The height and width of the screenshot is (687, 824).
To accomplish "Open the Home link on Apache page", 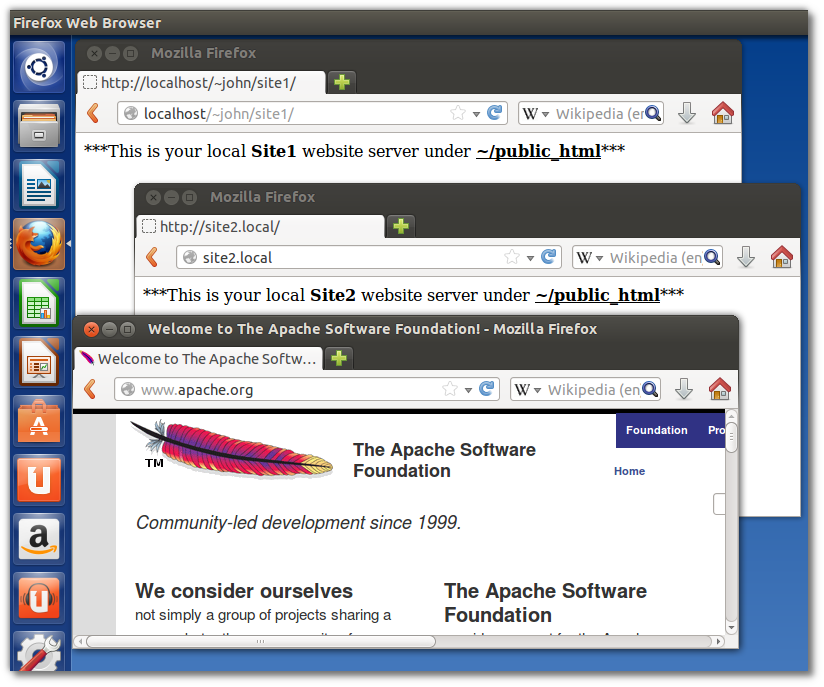I will pos(629,471).
